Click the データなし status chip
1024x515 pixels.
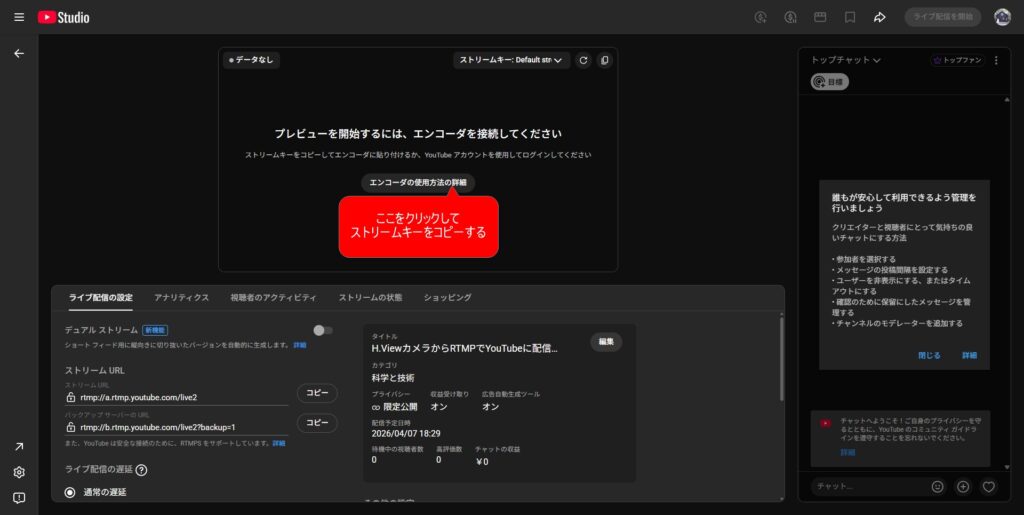click(251, 60)
